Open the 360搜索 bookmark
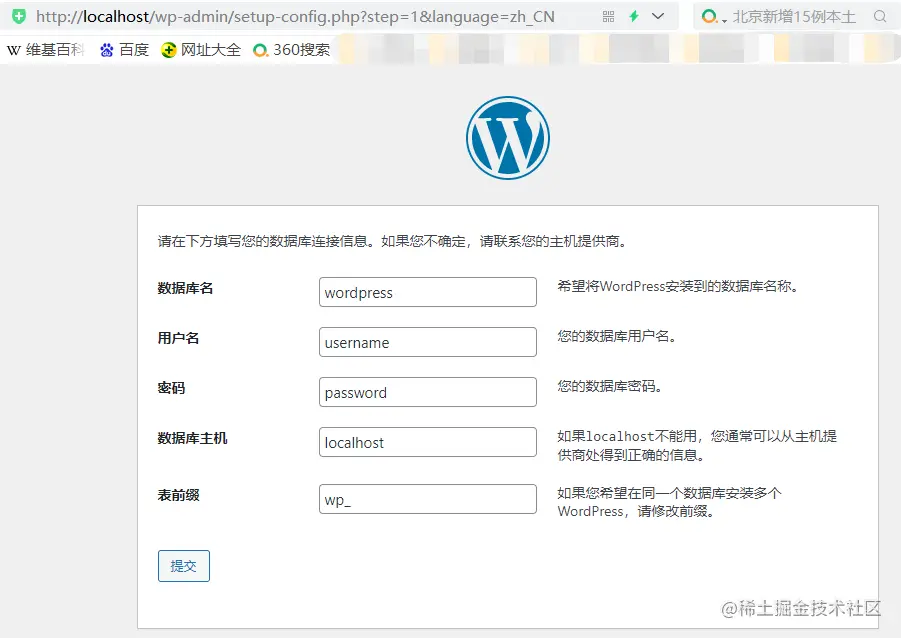 tap(292, 50)
